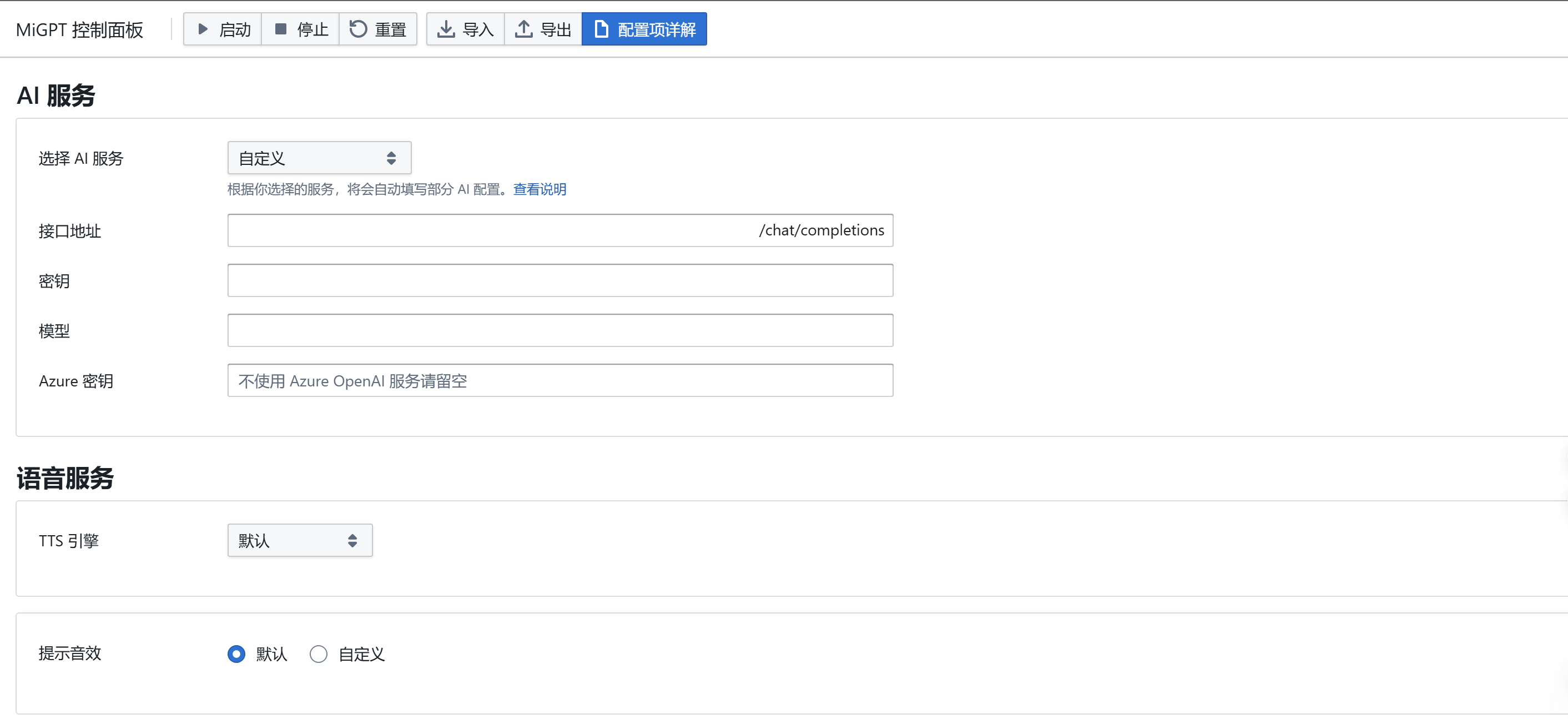Click the MiGPT 控制面板 title

click(80, 29)
